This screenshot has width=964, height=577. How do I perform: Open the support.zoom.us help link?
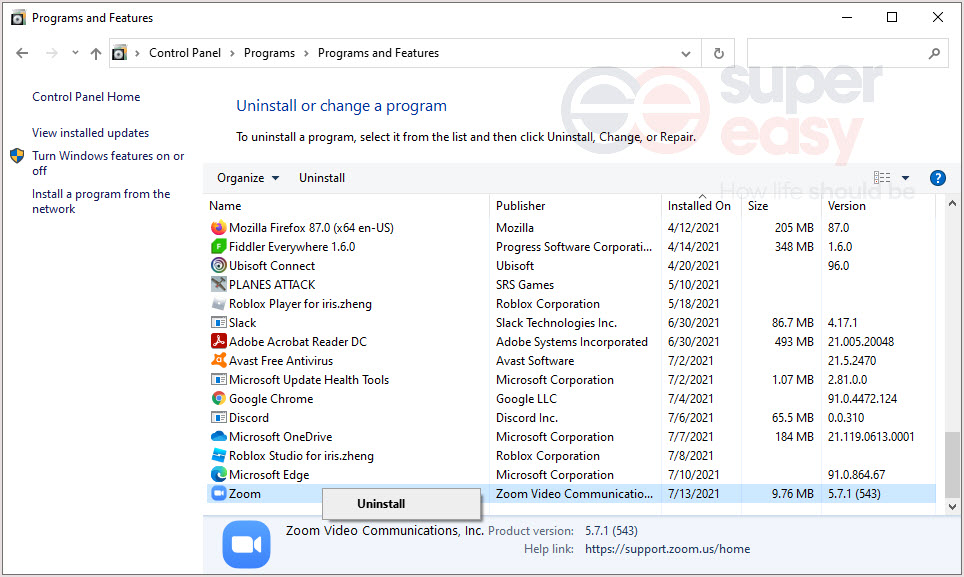coord(667,549)
